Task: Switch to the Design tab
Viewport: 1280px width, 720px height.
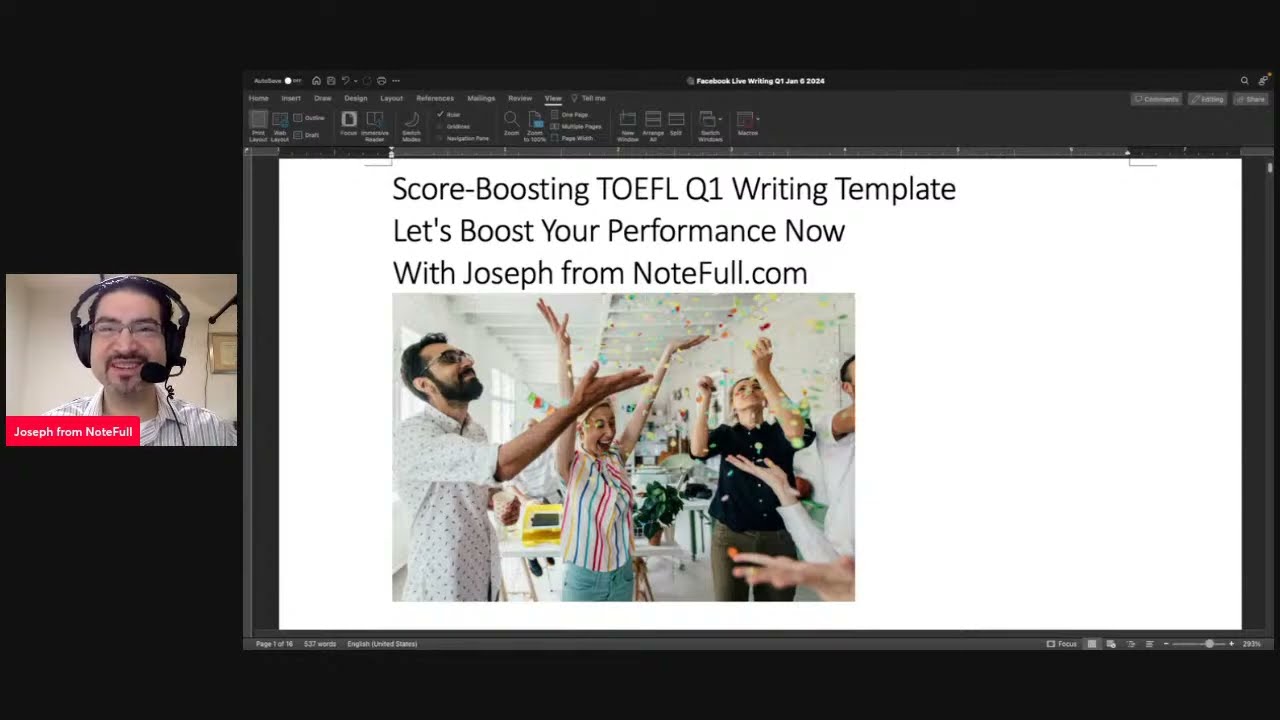Action: pos(356,98)
